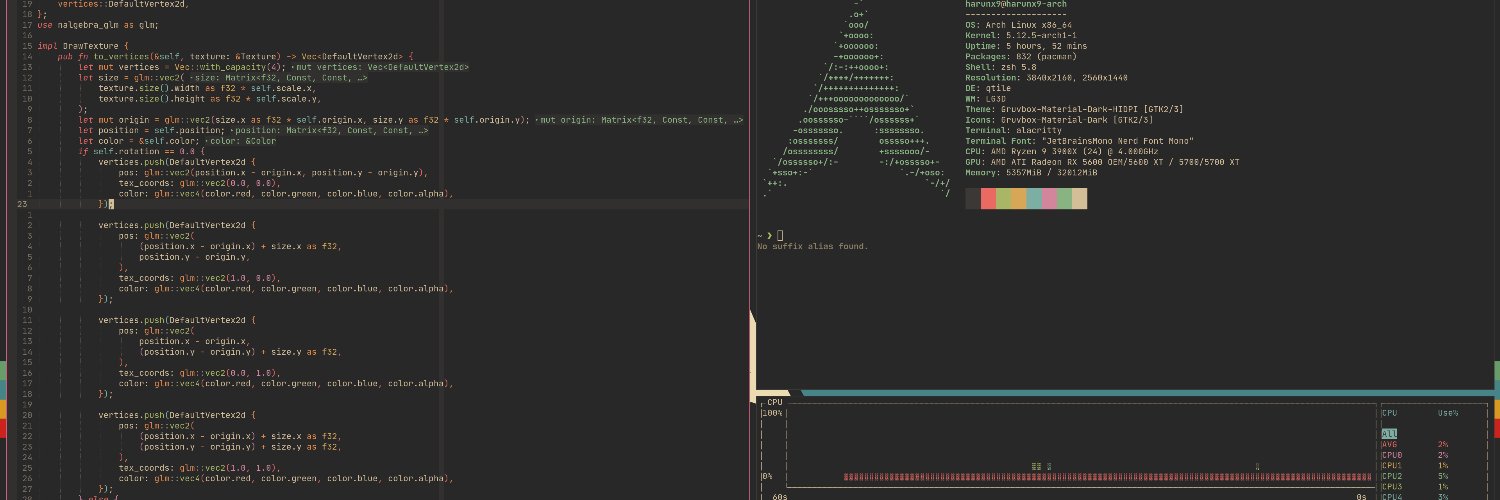Click the 'harunx9@harunx9-arch' title in neofetch
The width and height of the screenshot is (1500, 500).
[1015, 4]
